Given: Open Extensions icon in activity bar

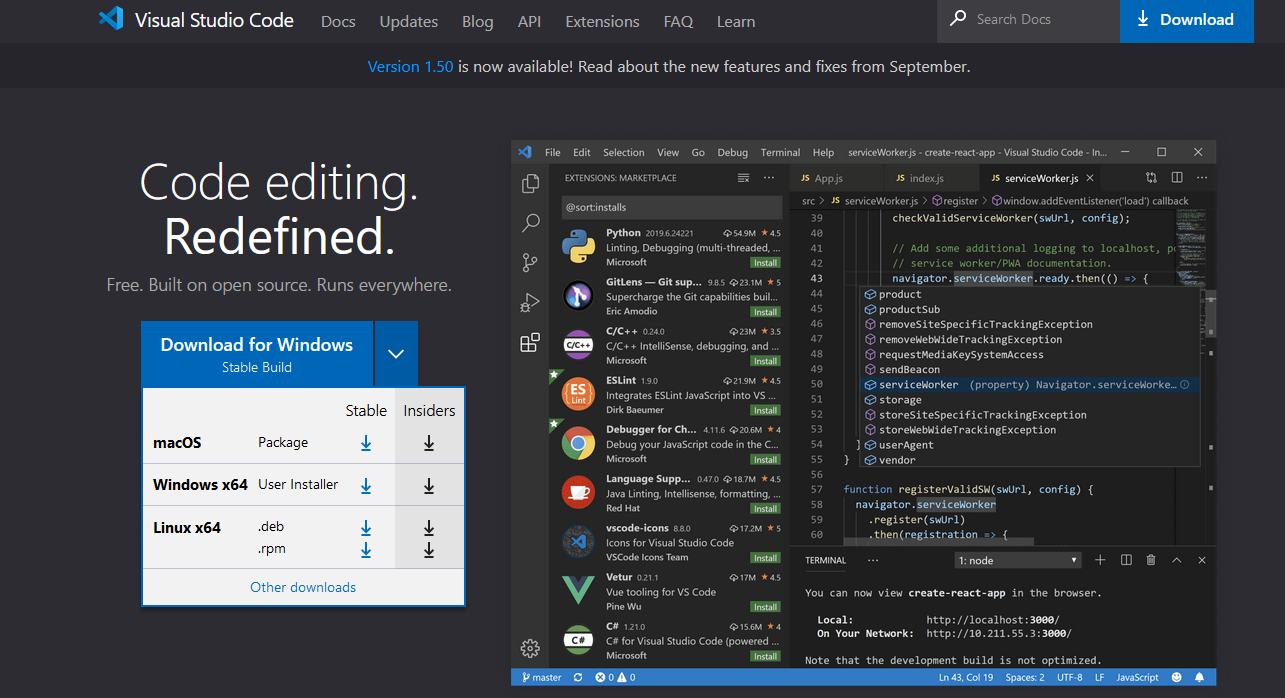Looking at the screenshot, I should (x=531, y=343).
